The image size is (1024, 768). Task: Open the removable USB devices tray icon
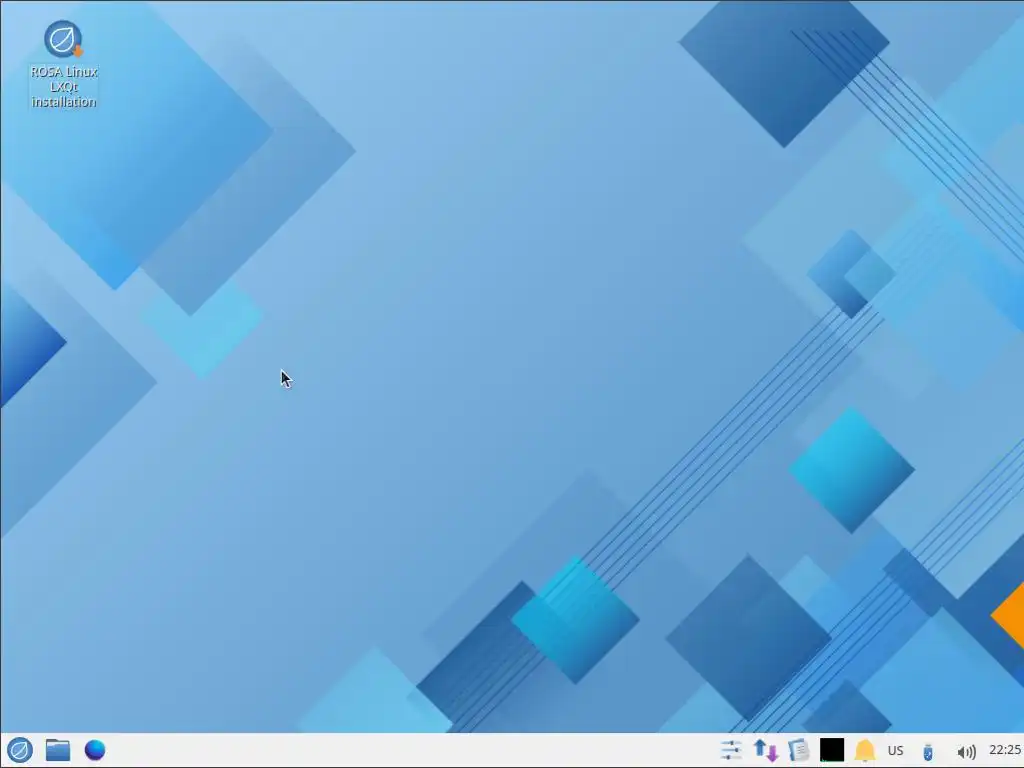pos(928,751)
